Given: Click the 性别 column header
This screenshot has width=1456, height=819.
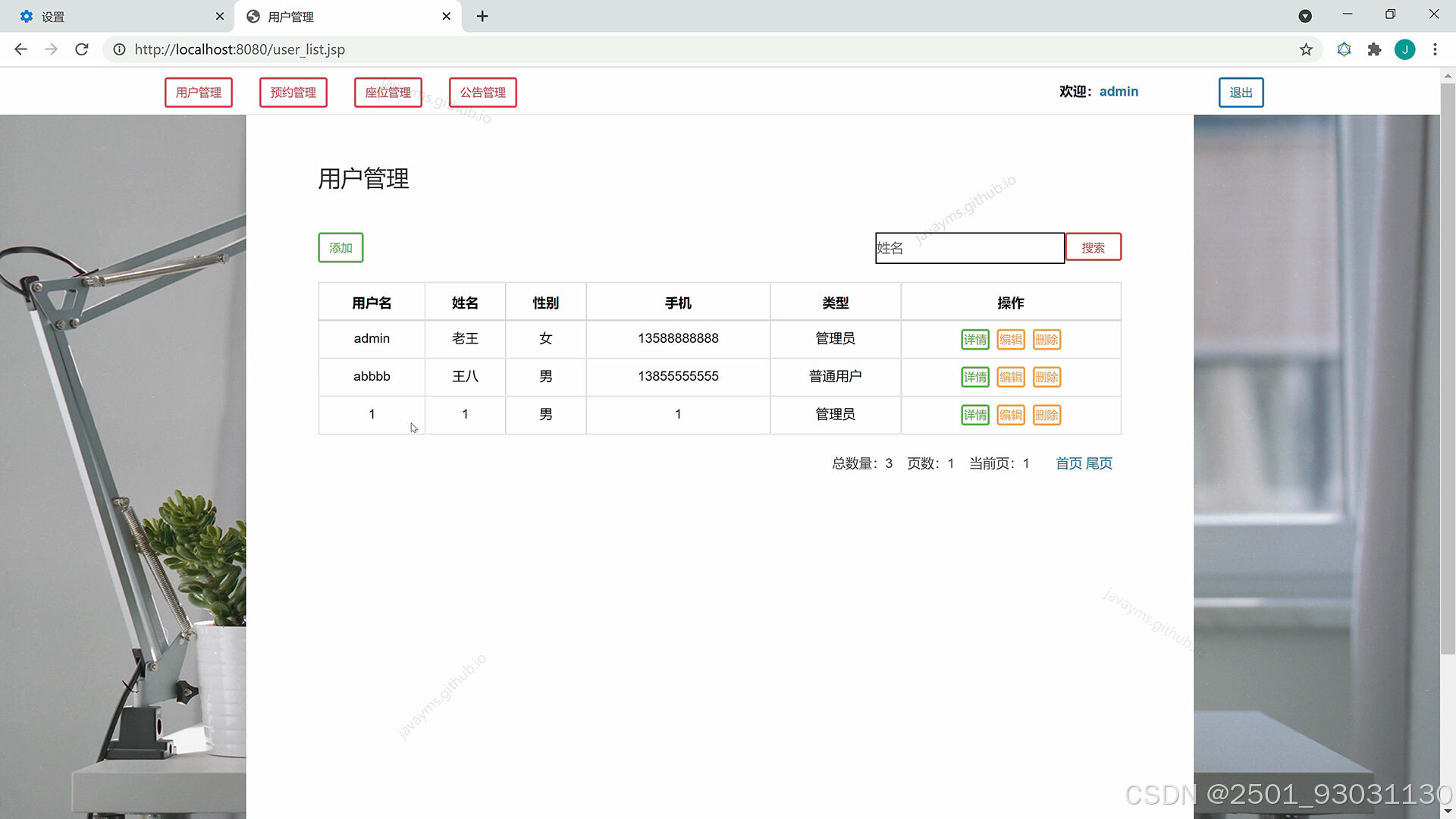Looking at the screenshot, I should pyautogui.click(x=545, y=303).
